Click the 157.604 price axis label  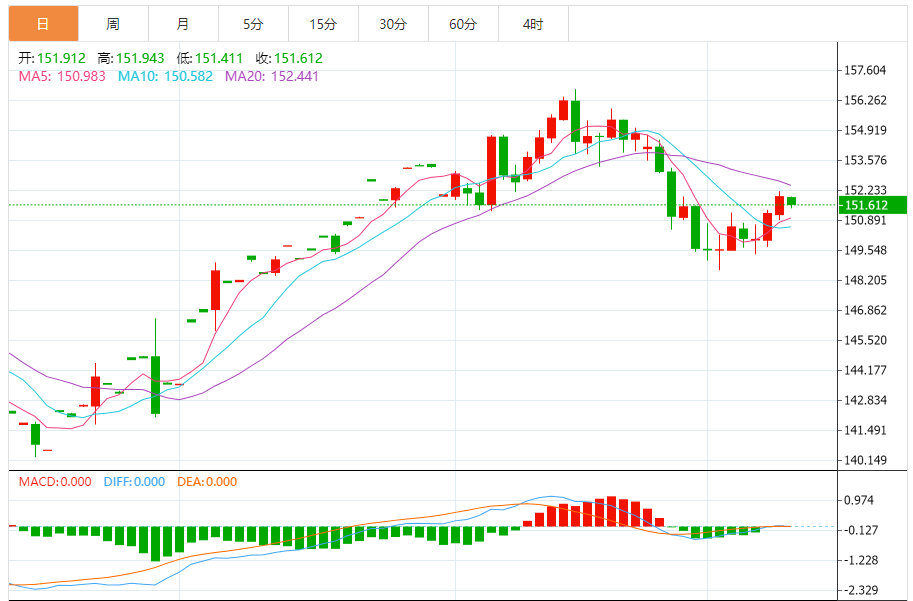[865, 70]
